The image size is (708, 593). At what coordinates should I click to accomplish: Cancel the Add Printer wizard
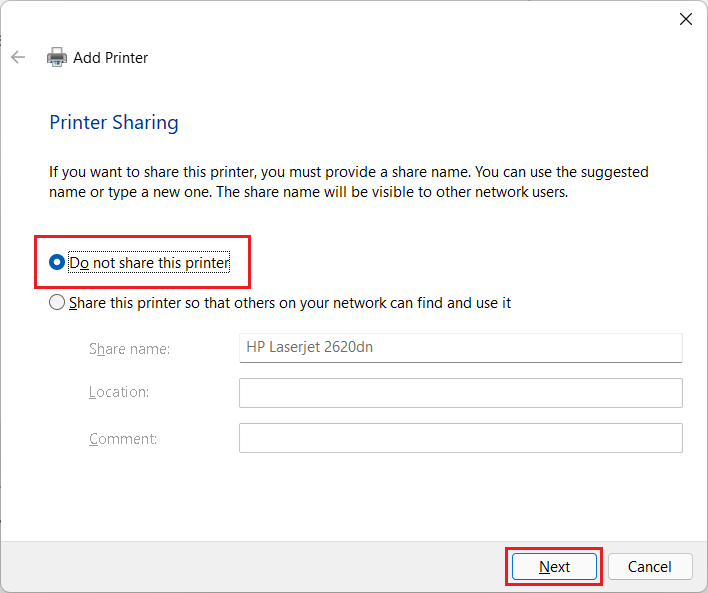pyautogui.click(x=650, y=567)
